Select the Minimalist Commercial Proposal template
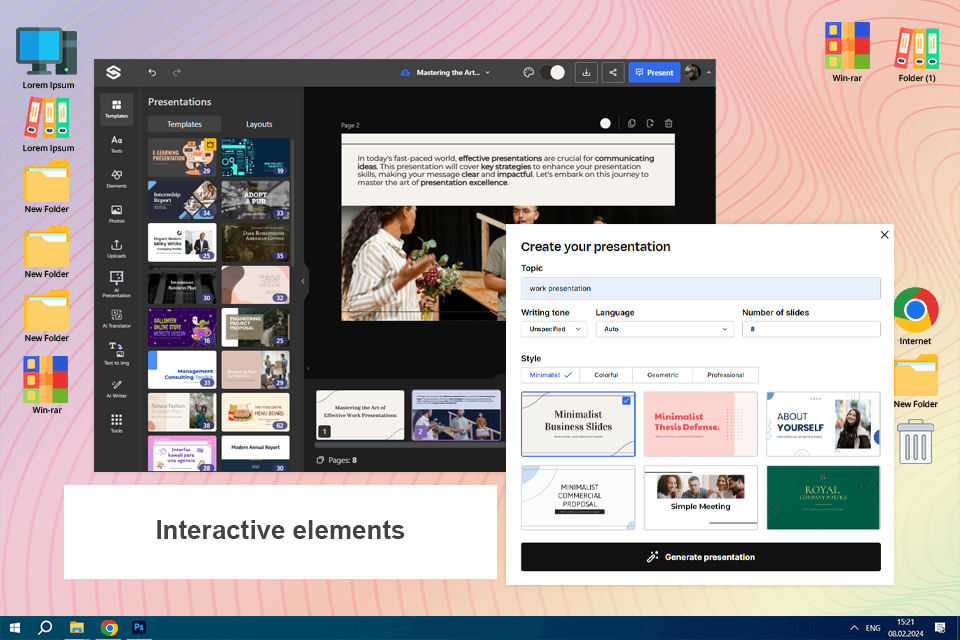 pyautogui.click(x=578, y=497)
